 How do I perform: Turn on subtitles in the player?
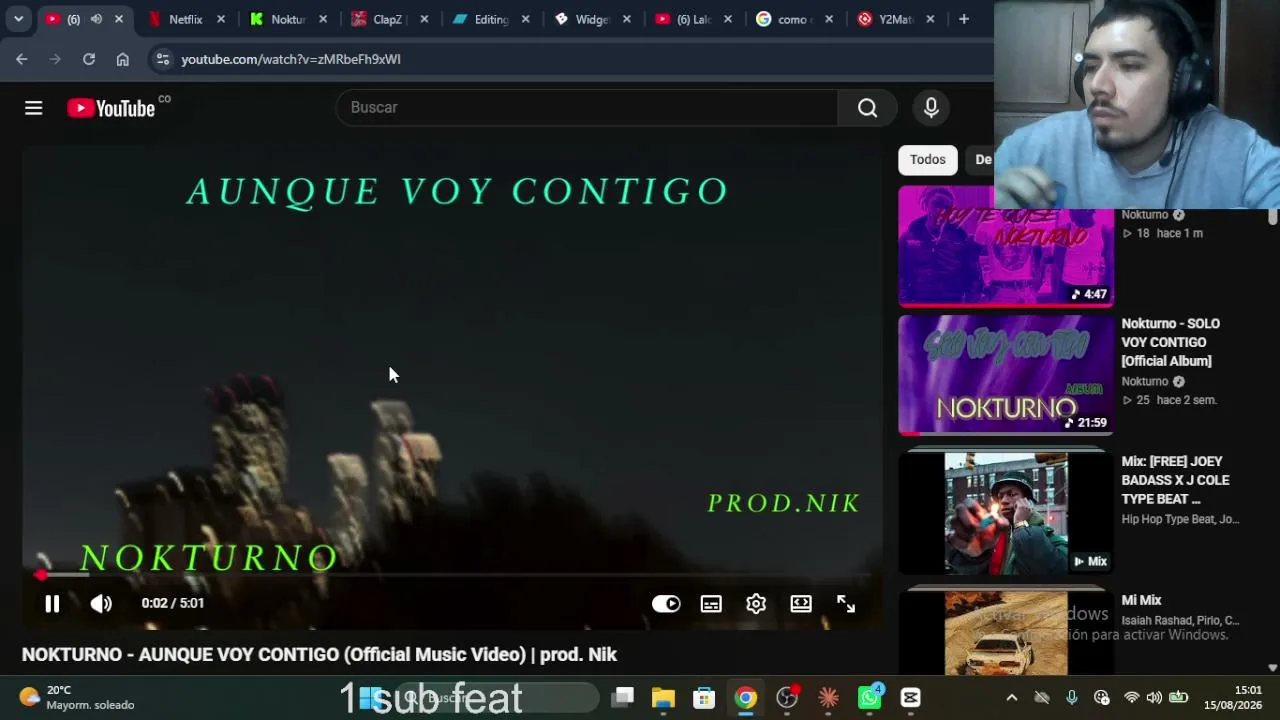[711, 603]
